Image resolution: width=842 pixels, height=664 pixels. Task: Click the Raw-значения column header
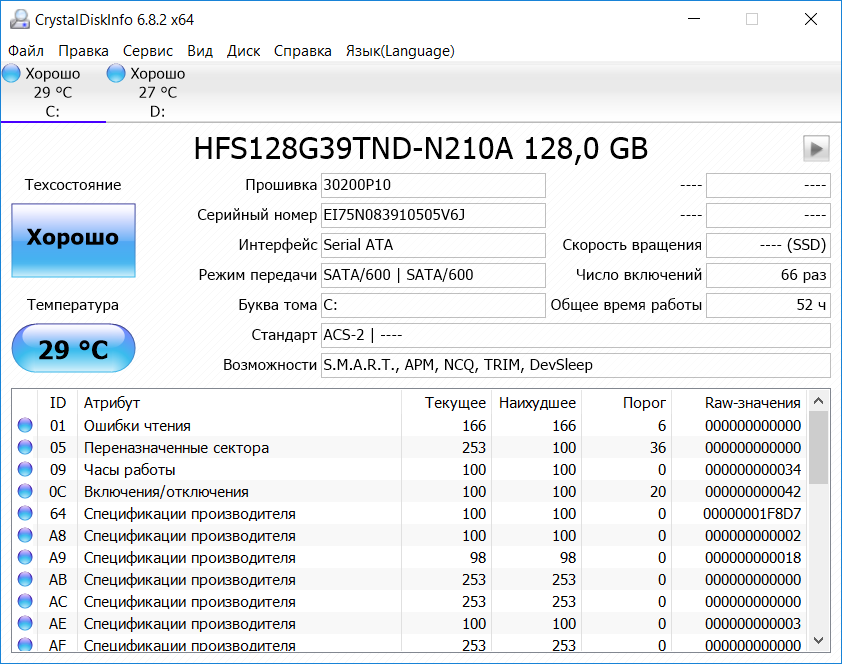[739, 403]
